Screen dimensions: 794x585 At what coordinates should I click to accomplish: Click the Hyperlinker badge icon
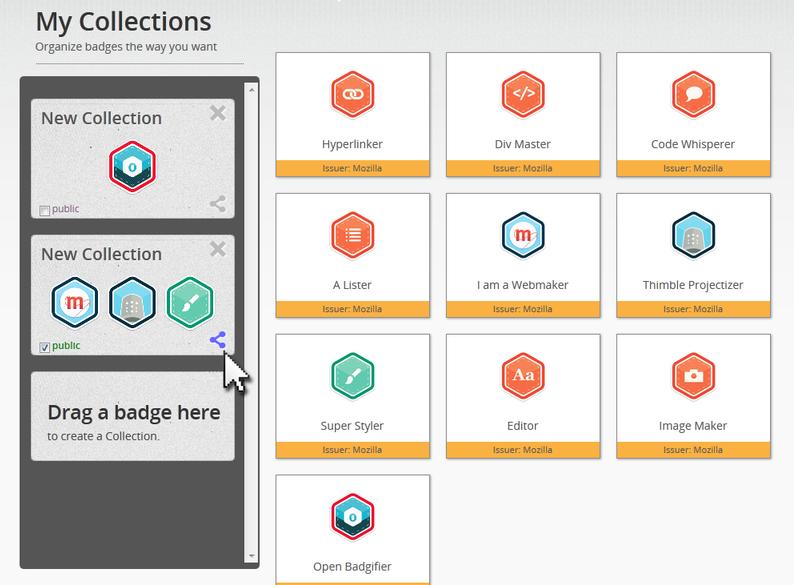[x=352, y=94]
